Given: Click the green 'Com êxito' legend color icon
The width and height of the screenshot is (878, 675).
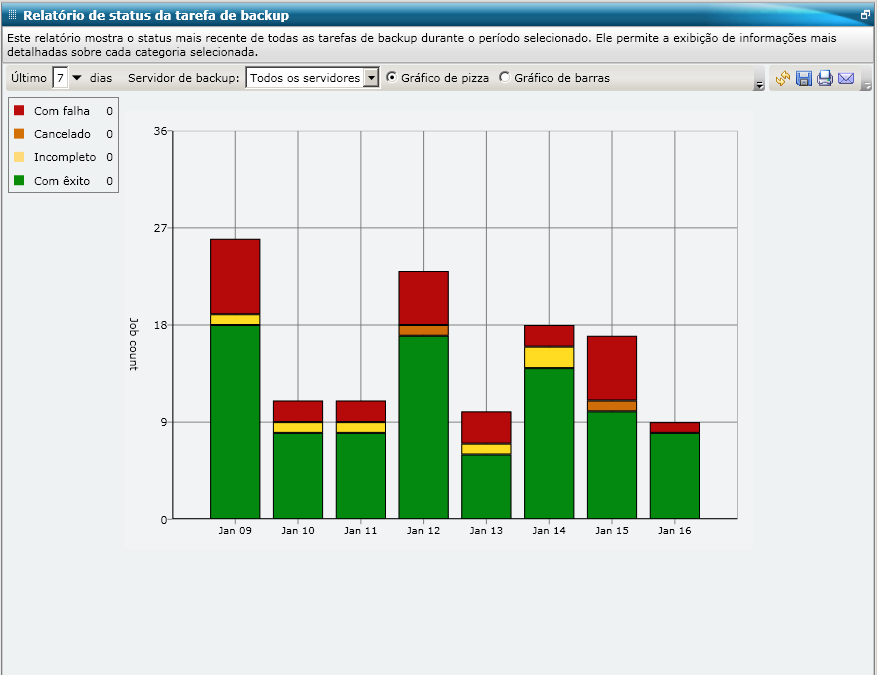Looking at the screenshot, I should [17, 181].
